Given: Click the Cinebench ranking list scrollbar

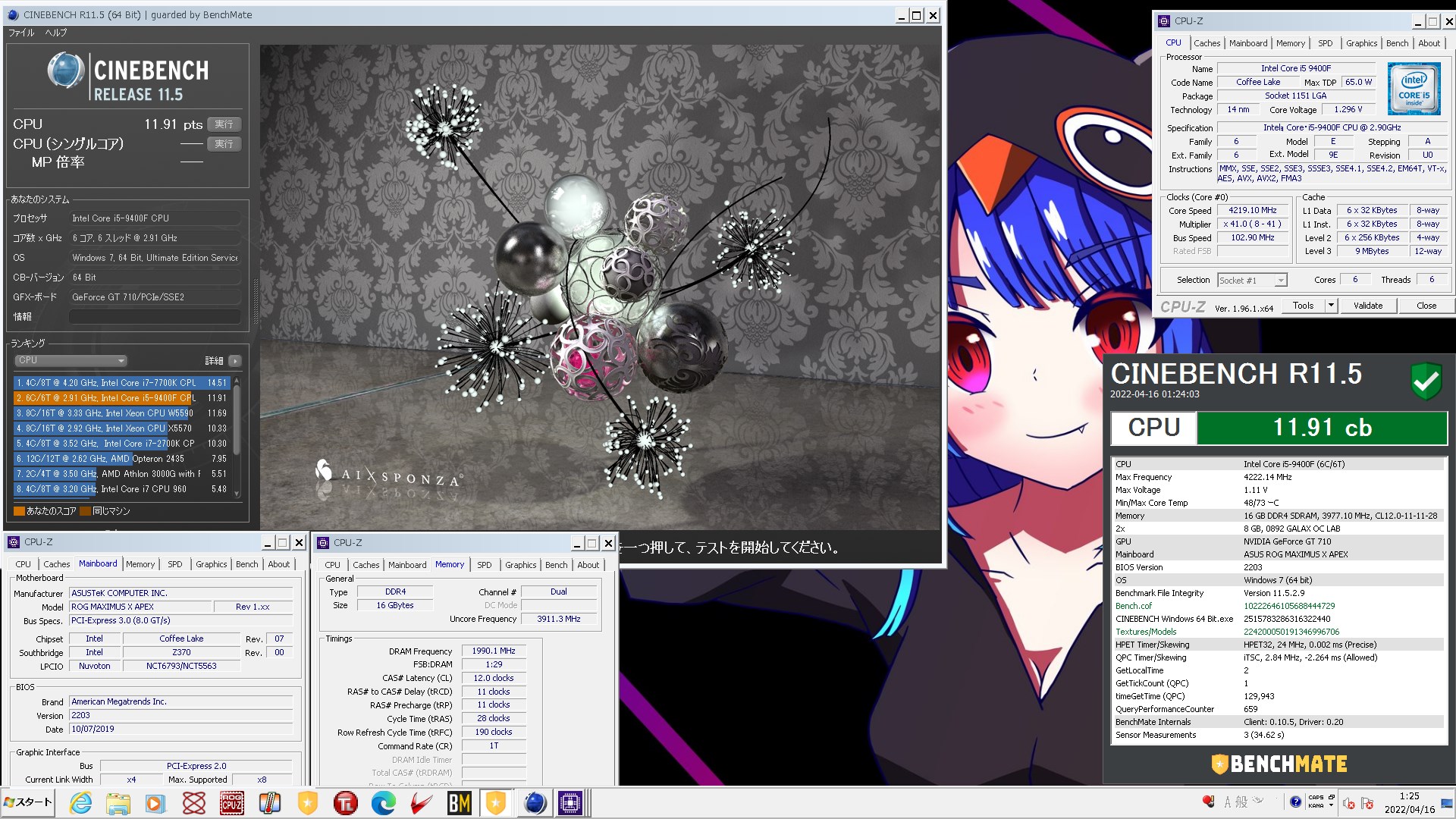Looking at the screenshot, I should pyautogui.click(x=237, y=437).
